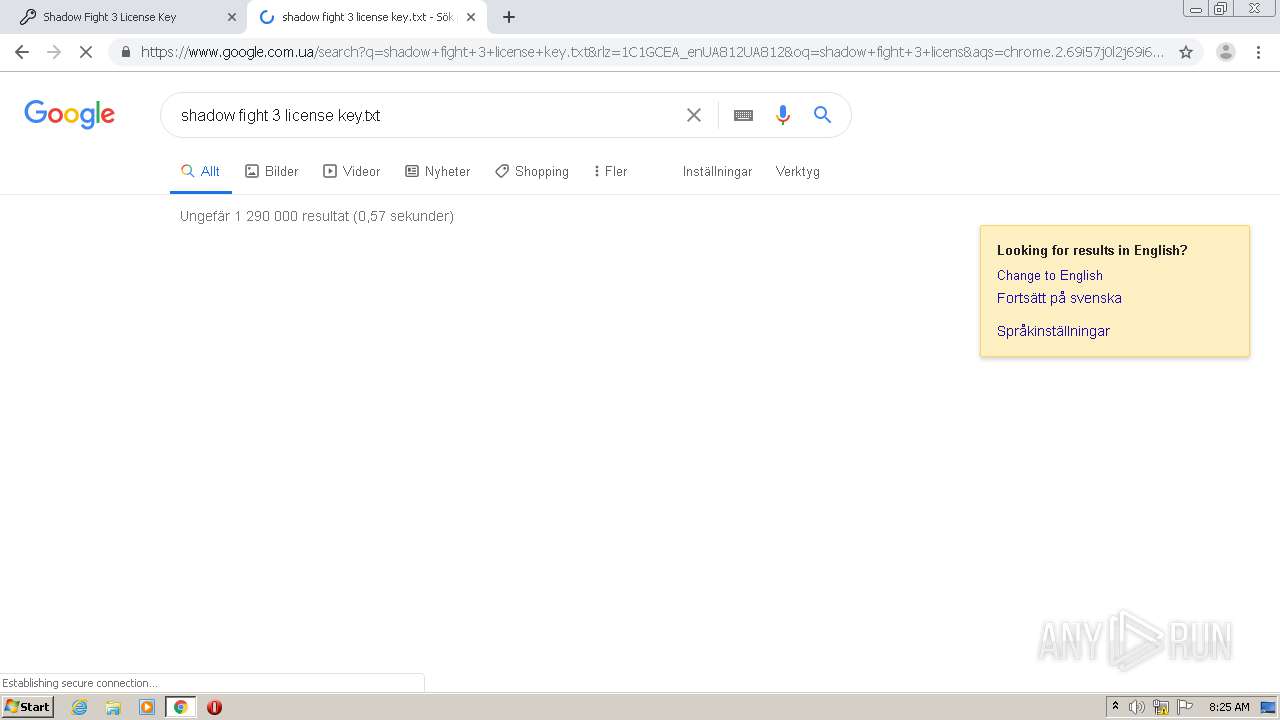
Task: Click the Show desktop tray icon
Action: click(1268, 707)
